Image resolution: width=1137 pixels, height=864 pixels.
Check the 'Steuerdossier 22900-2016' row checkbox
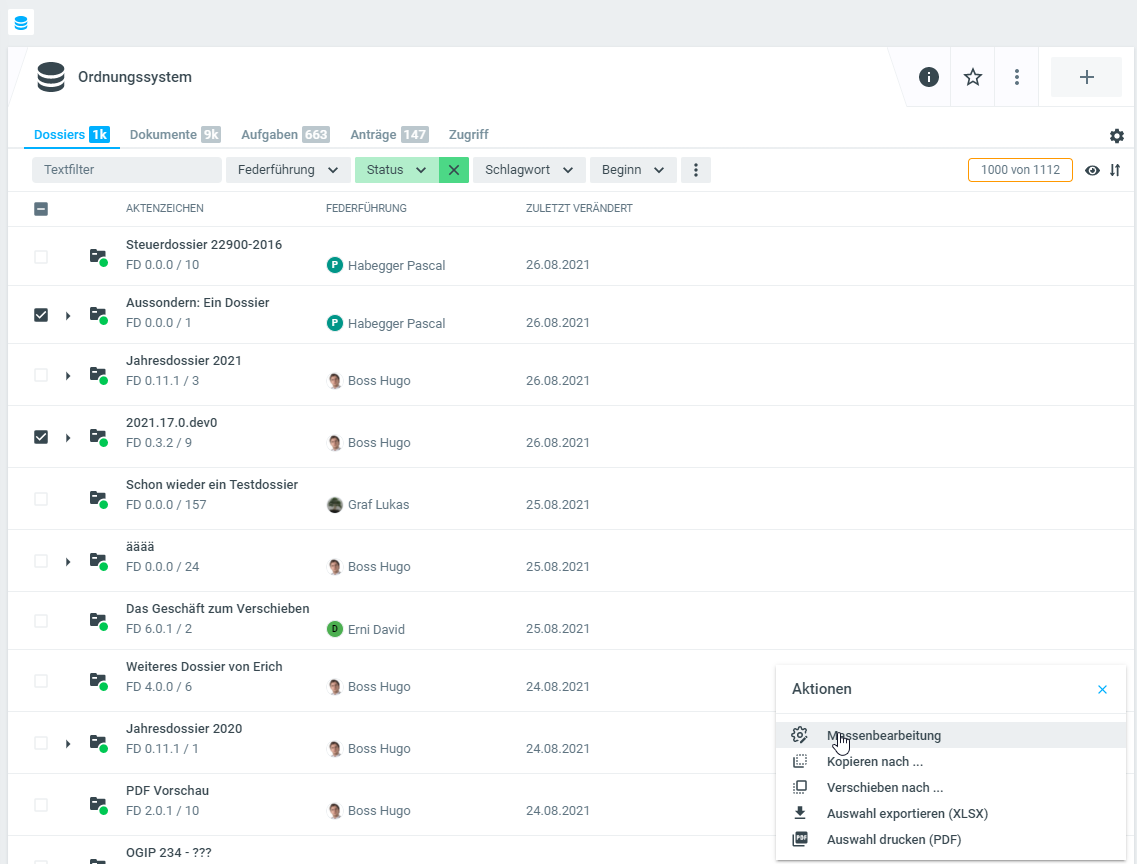41,257
